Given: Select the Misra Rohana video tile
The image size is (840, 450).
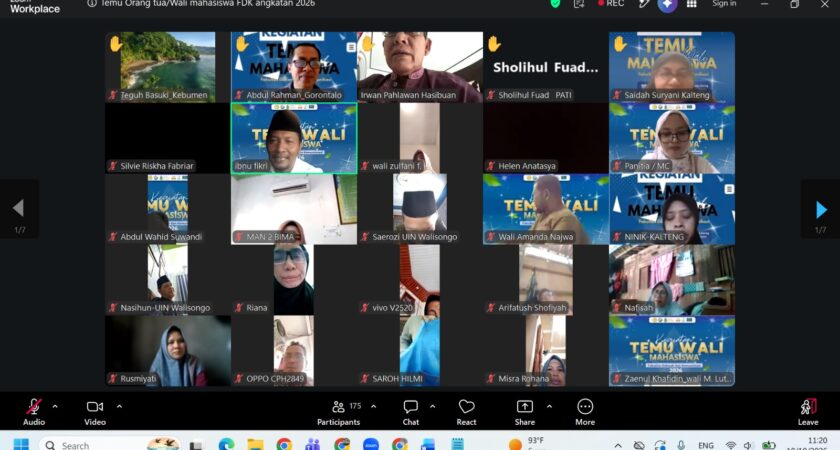Looking at the screenshot, I should (x=546, y=351).
